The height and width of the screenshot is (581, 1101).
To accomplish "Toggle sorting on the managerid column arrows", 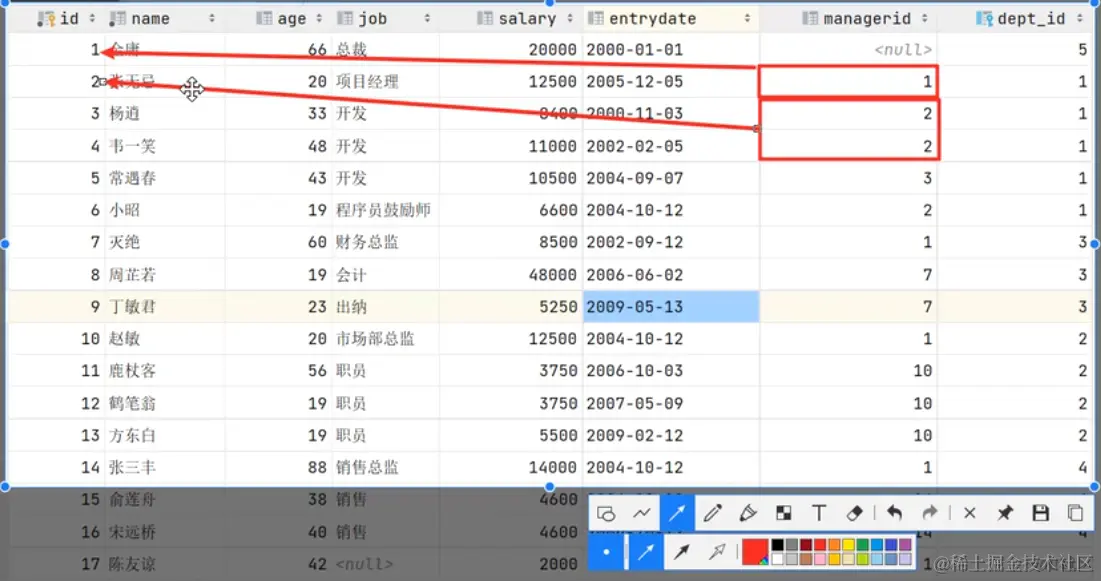I will point(924,19).
